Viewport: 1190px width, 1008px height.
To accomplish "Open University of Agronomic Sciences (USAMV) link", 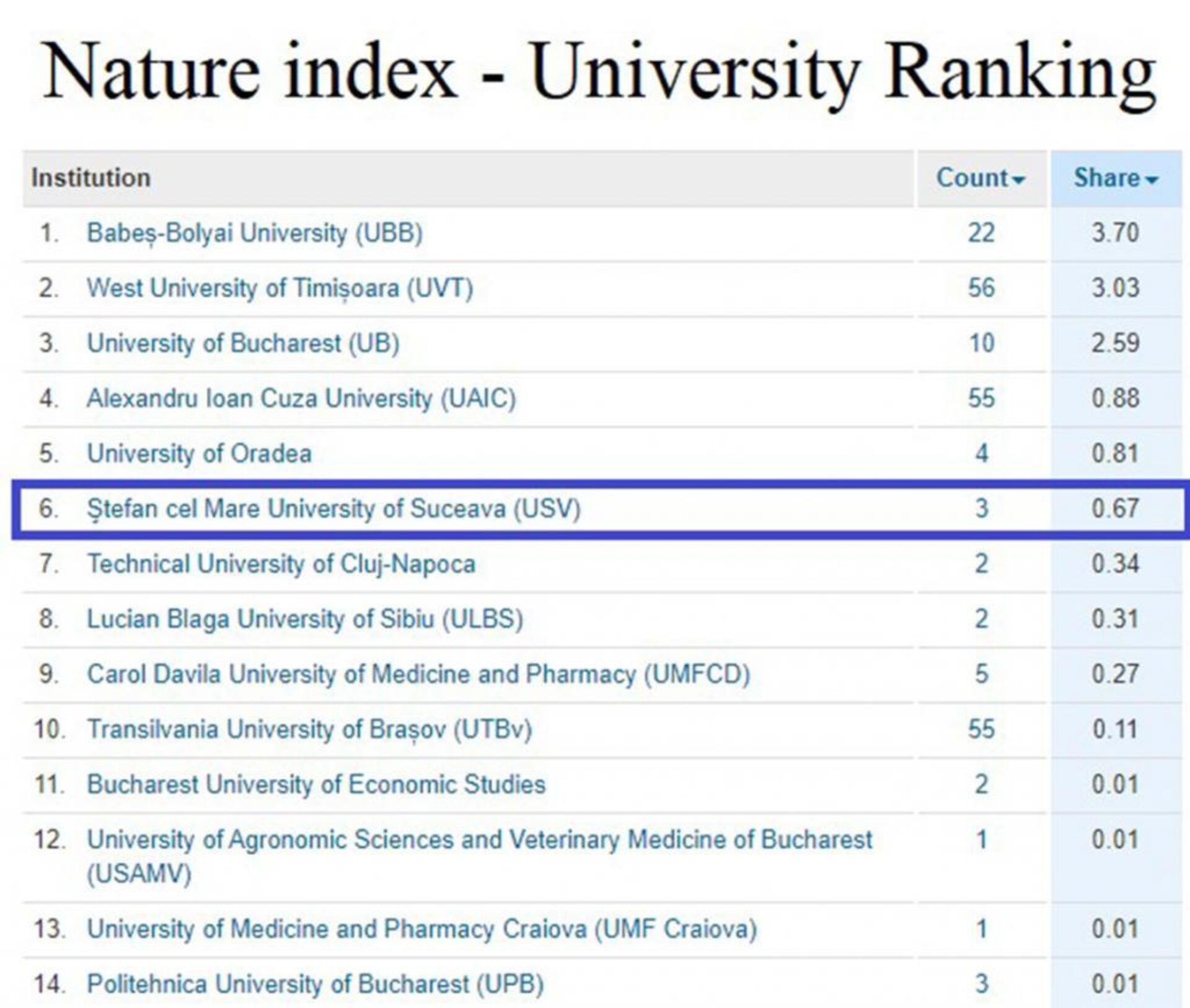I will [479, 839].
